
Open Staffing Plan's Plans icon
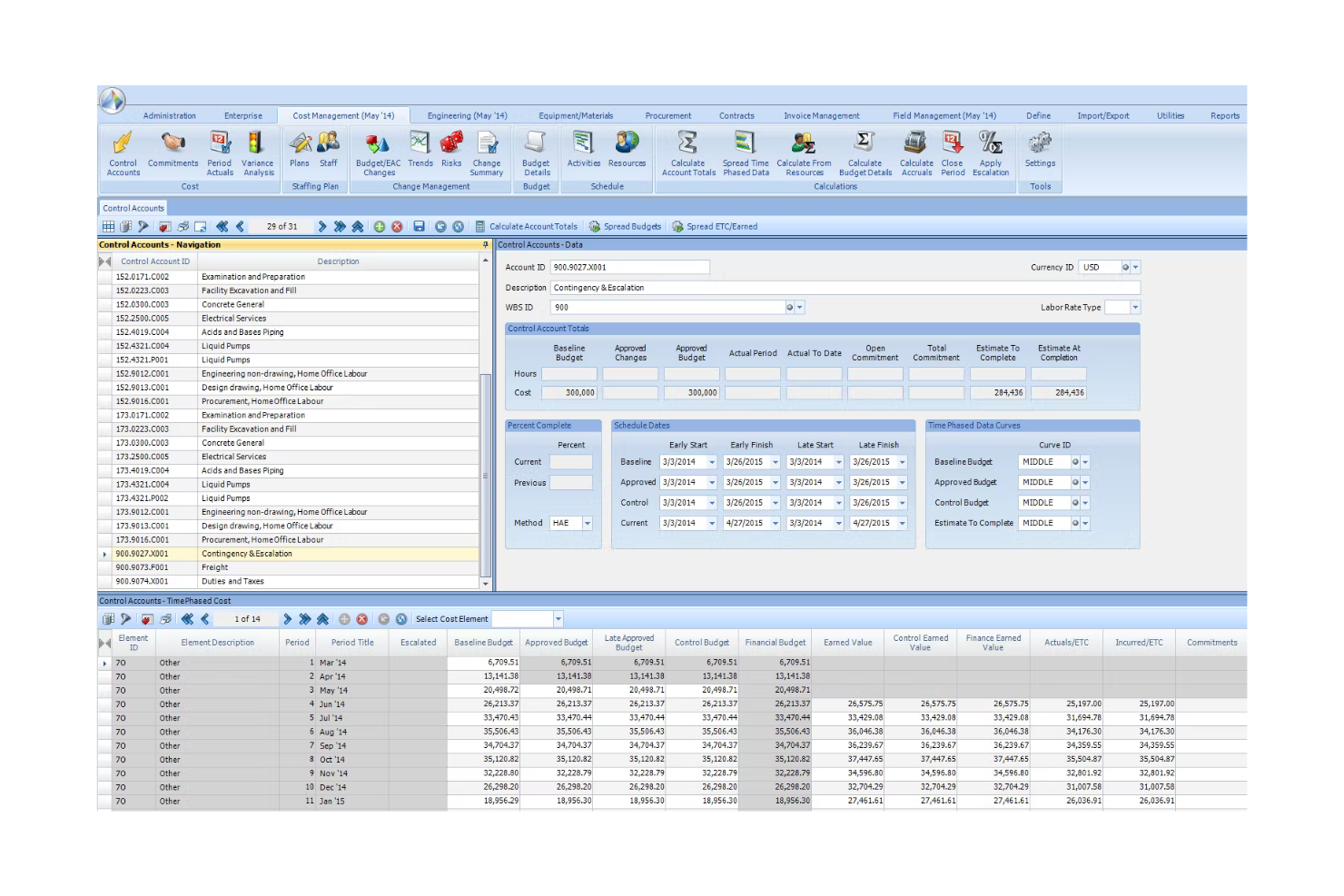[x=300, y=150]
